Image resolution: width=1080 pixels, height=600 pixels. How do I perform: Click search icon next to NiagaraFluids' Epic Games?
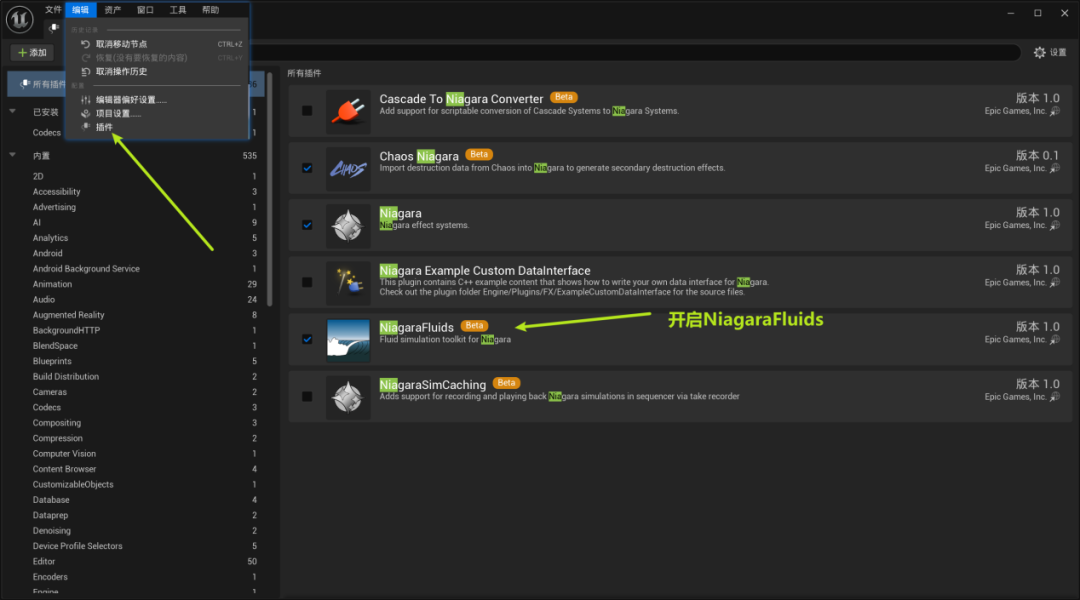[1055, 340]
